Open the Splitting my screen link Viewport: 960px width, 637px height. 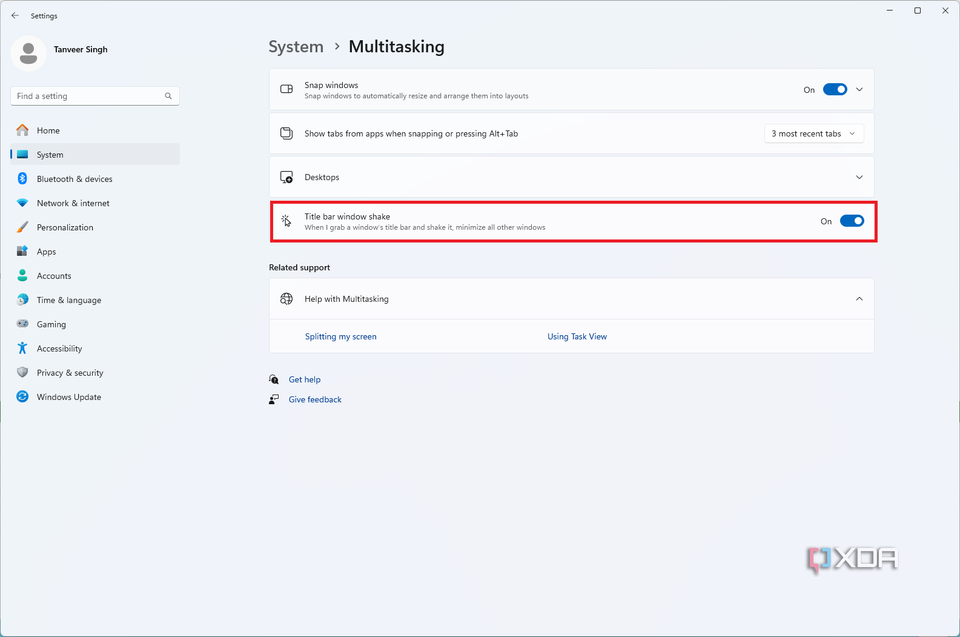coord(340,337)
